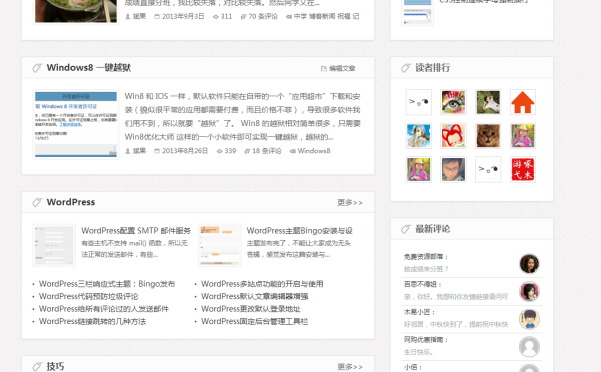Open WordPress配置 SMTP 邮件服务 article
Viewport: 601px width, 372px height.
(136, 231)
